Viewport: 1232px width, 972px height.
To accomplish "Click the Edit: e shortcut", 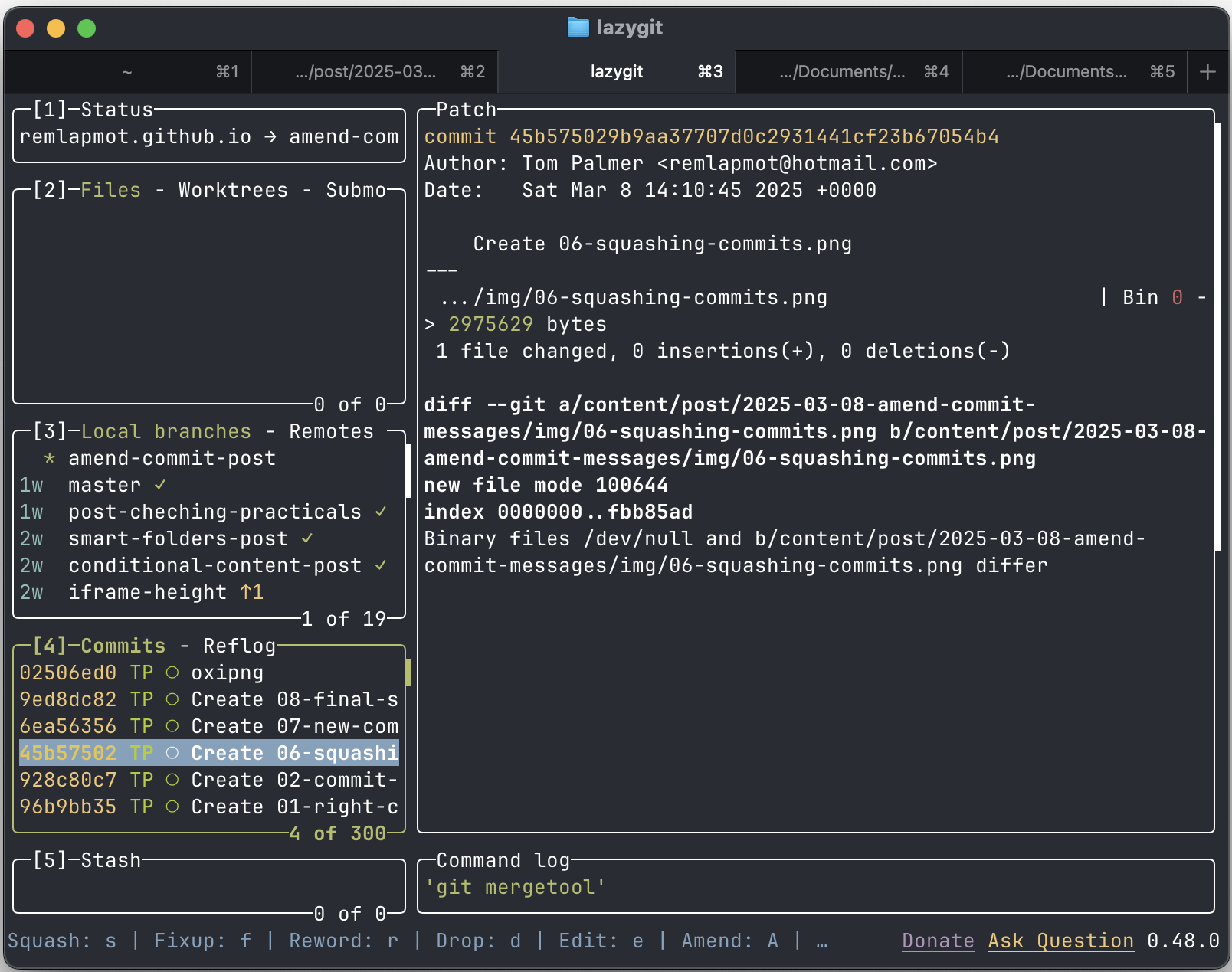I will [x=601, y=941].
